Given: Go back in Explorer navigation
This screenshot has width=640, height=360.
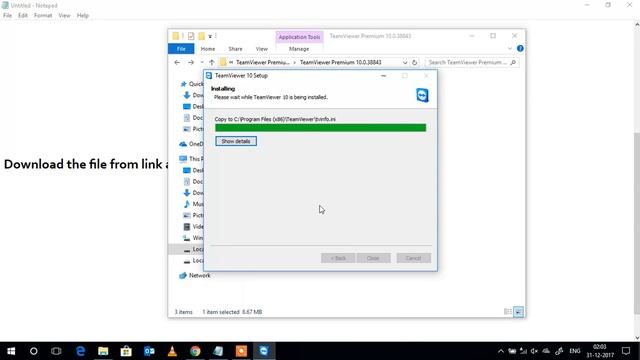Looking at the screenshot, I should (177, 62).
